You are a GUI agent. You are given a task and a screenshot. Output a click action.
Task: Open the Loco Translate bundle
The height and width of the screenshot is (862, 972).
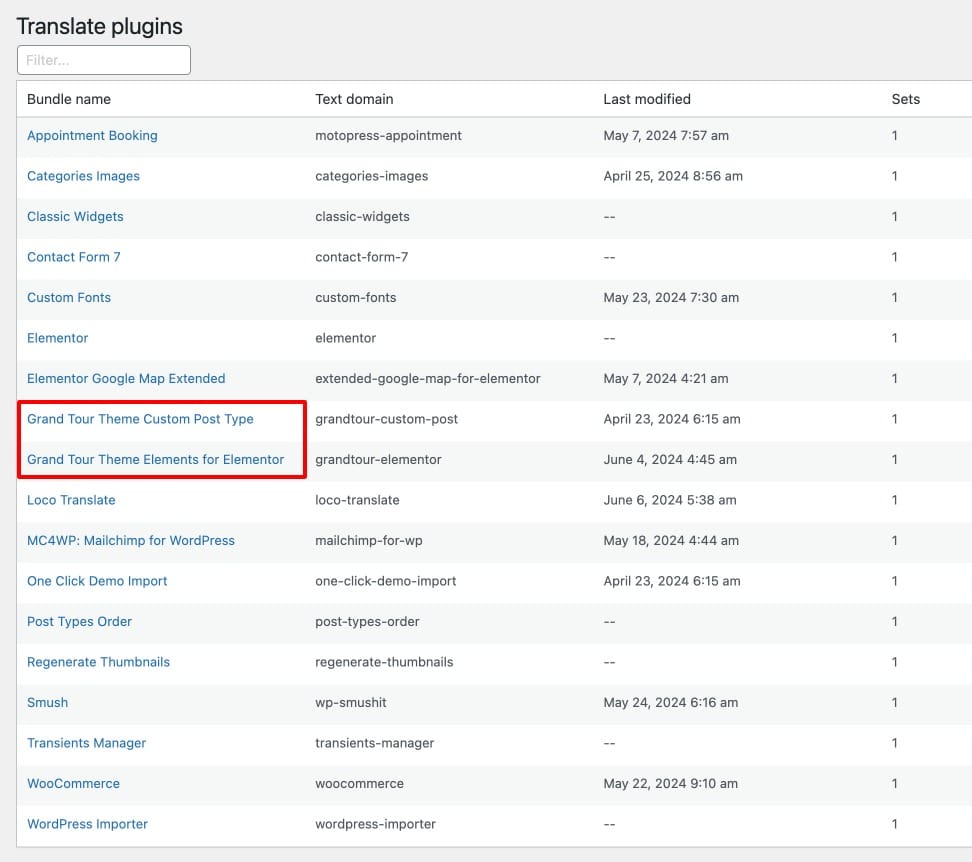click(x=71, y=500)
